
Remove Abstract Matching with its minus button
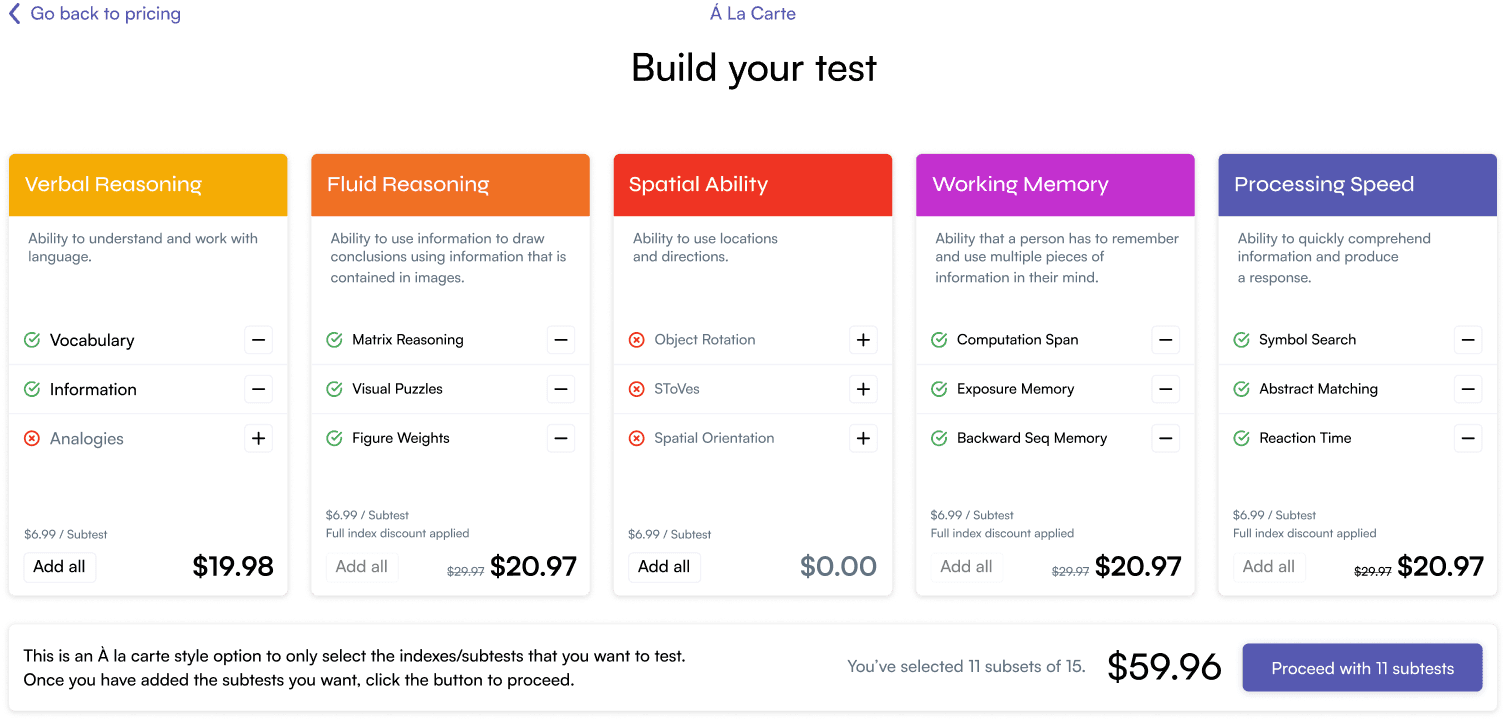pos(1467,389)
